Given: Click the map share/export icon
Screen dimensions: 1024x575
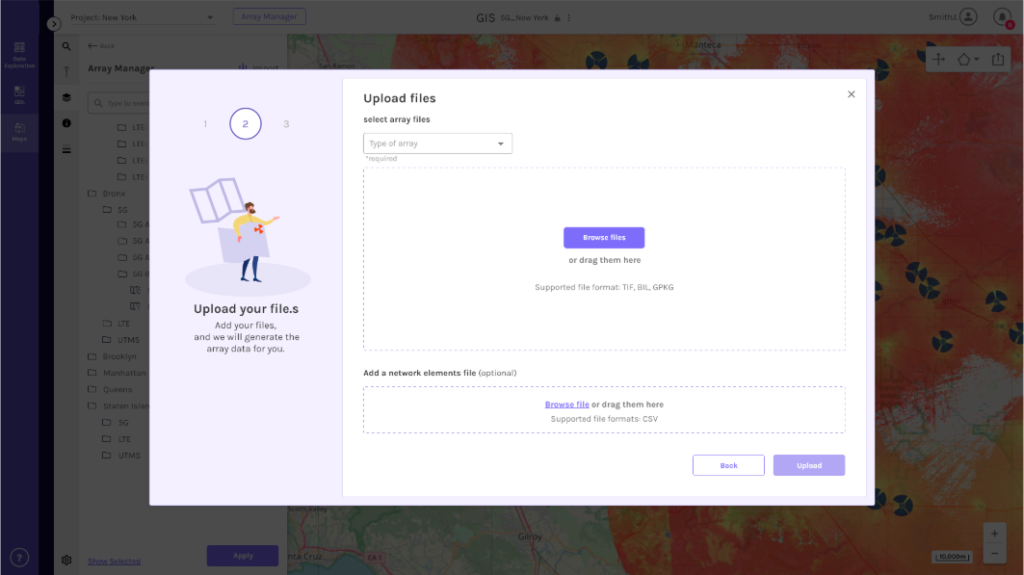Looking at the screenshot, I should (998, 59).
